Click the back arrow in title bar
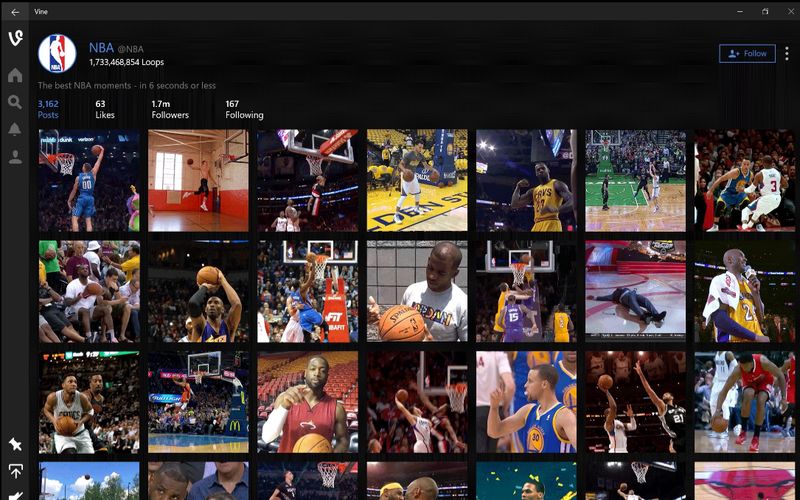Viewport: 800px width, 500px height. (15, 12)
